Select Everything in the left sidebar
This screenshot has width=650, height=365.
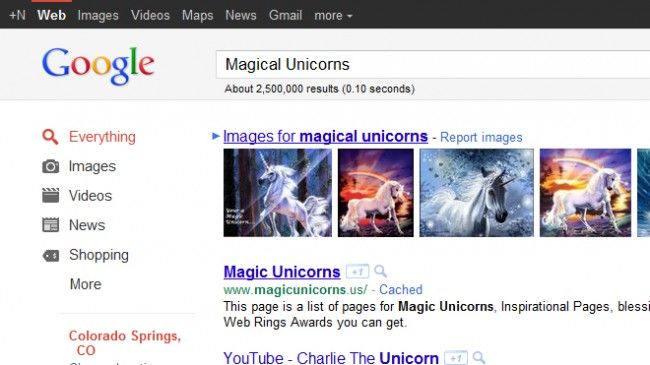pyautogui.click(x=102, y=137)
